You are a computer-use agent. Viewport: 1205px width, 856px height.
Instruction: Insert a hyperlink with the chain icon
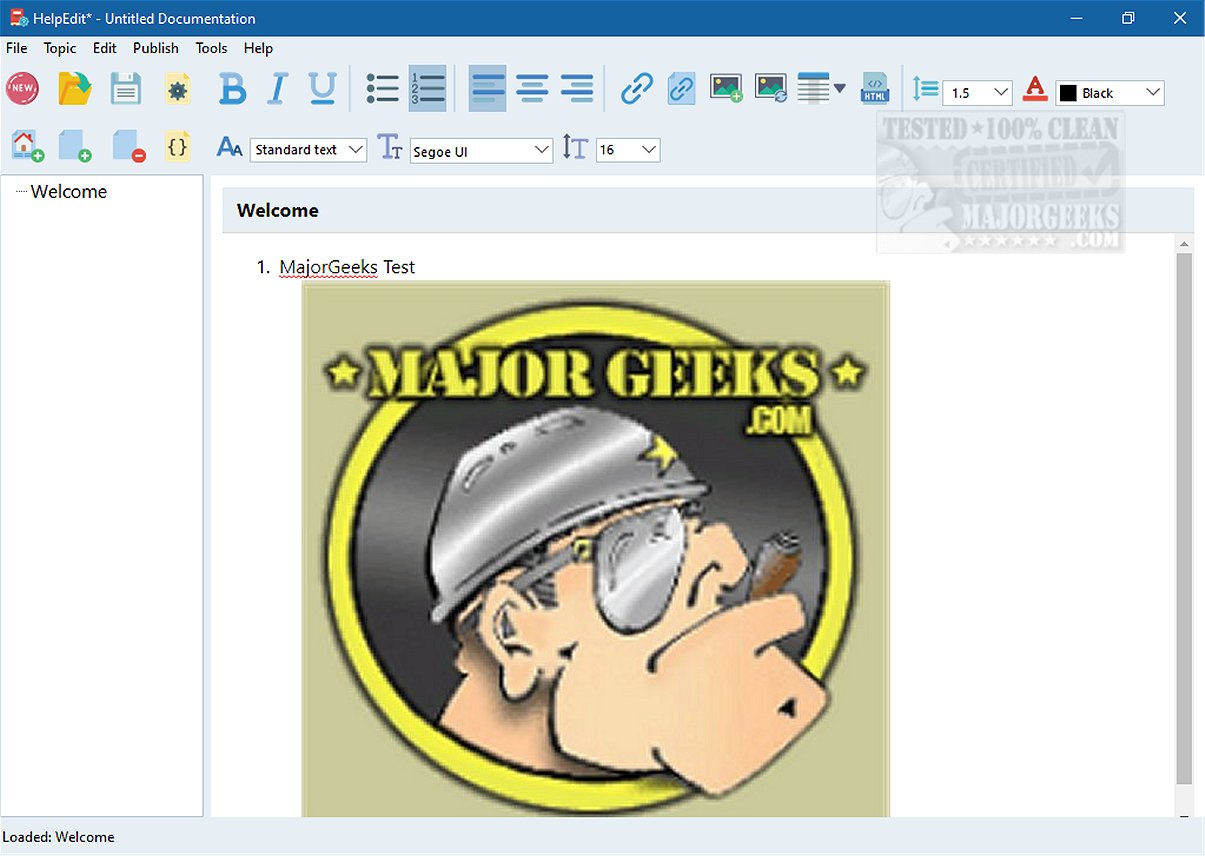(637, 89)
